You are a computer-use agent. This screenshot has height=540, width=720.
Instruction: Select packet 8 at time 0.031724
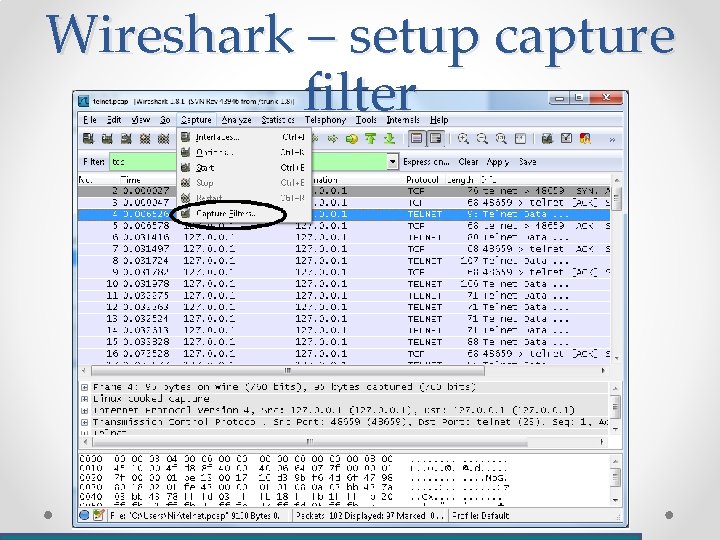coord(344,261)
